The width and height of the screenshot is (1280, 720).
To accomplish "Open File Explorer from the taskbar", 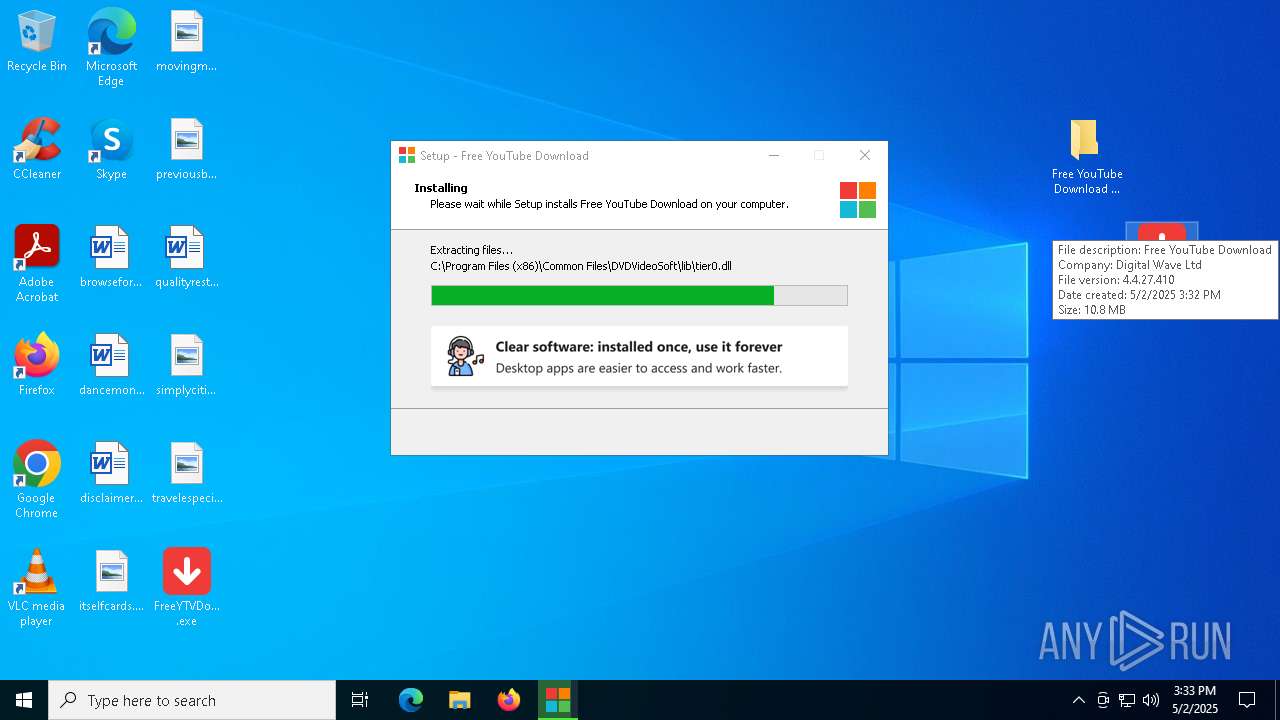I will click(459, 700).
